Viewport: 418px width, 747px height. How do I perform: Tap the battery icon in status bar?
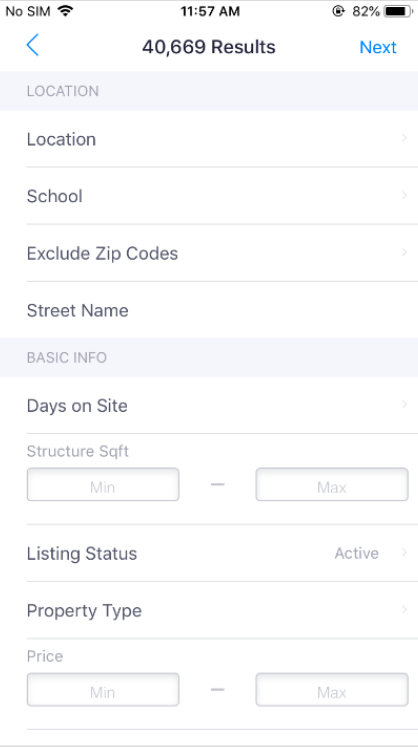coord(398,11)
